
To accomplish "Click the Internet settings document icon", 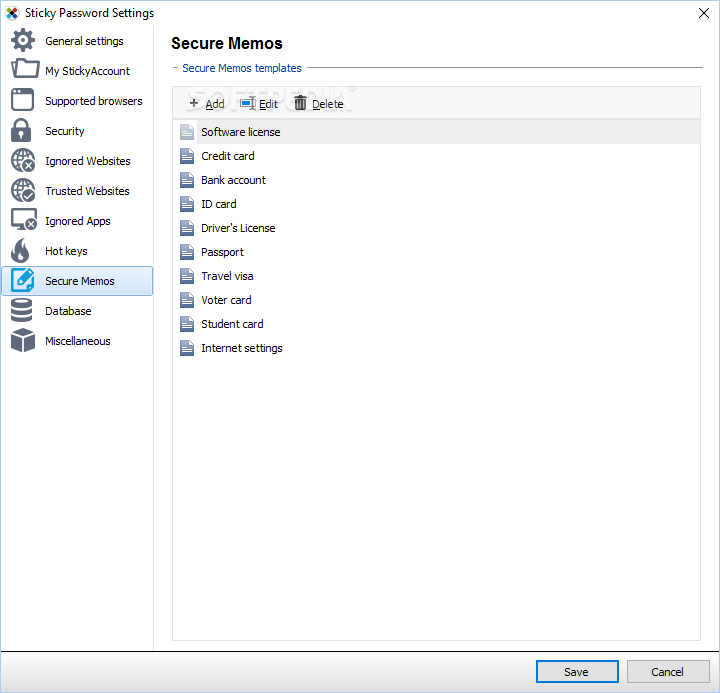I will (186, 348).
